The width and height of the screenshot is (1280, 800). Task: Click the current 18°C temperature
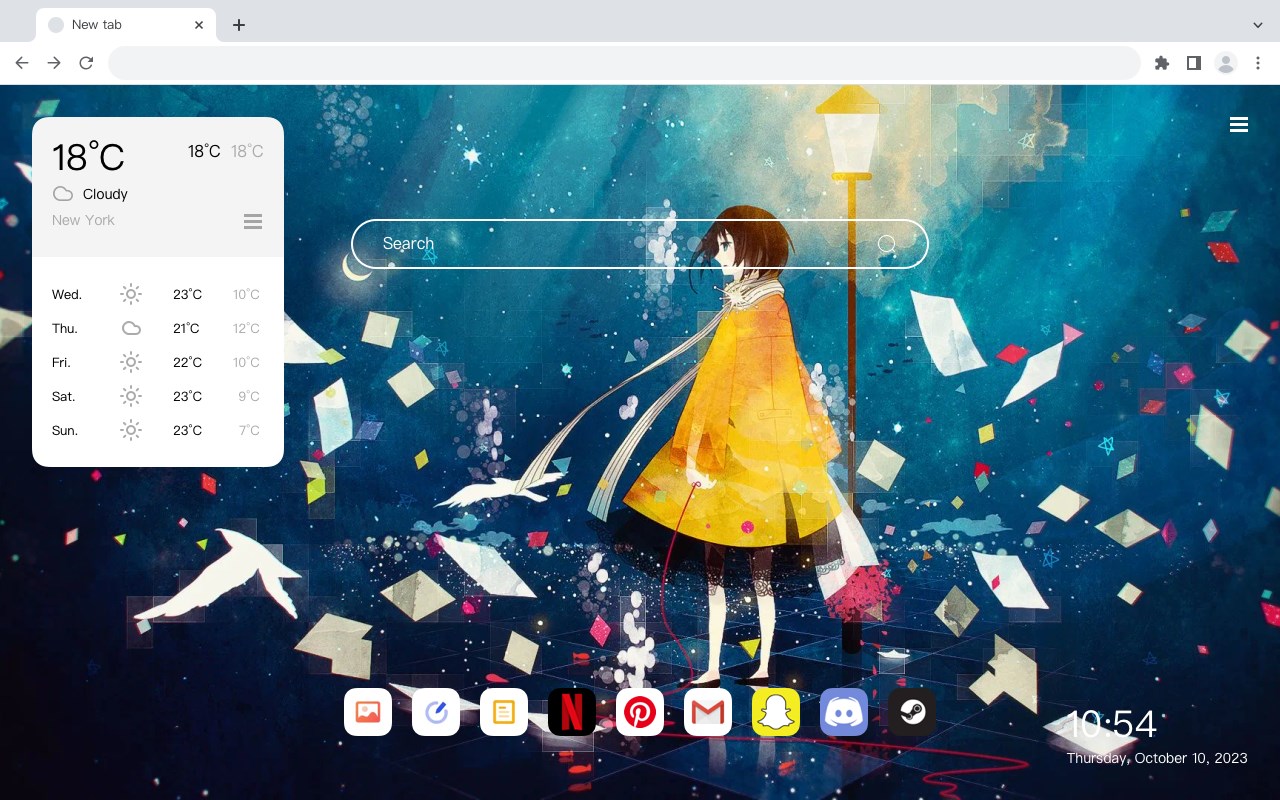[88, 157]
